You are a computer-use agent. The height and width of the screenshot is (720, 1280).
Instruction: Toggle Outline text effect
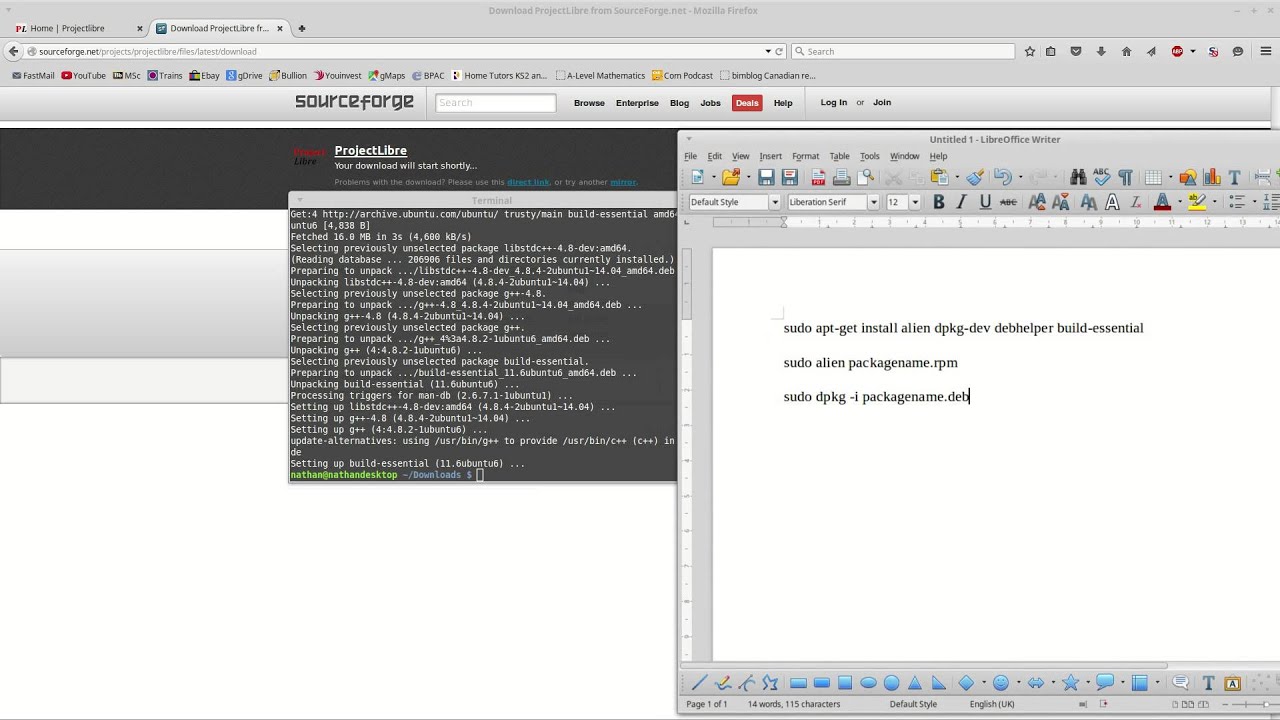(1112, 202)
